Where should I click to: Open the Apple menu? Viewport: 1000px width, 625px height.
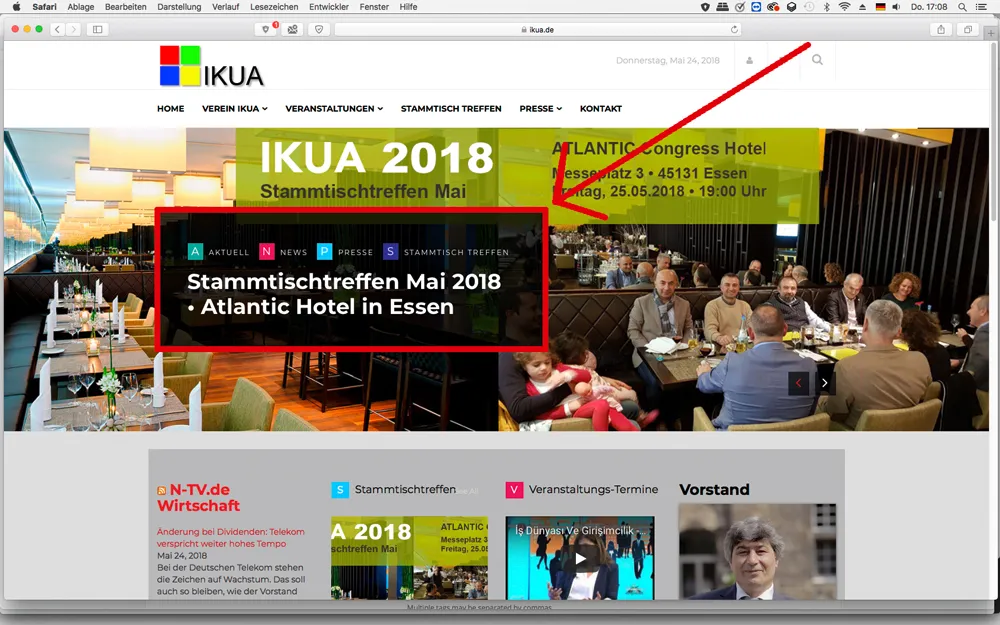coord(17,7)
